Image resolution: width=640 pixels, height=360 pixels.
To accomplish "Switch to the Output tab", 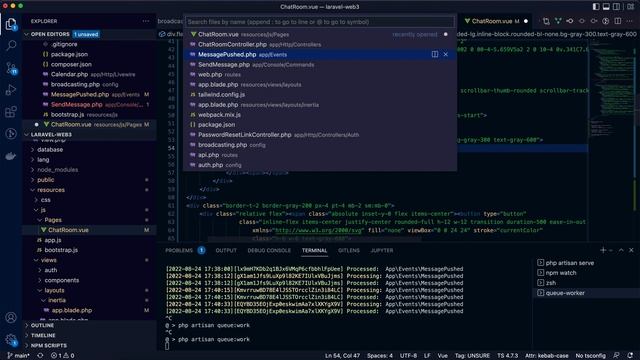I will pos(226,250).
